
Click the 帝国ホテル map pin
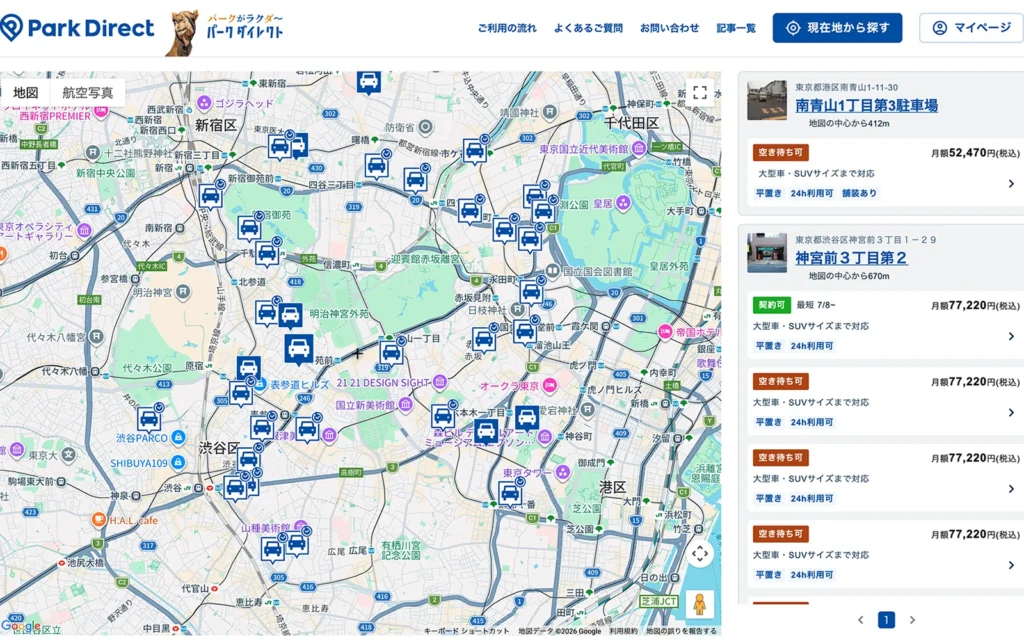[x=665, y=332]
